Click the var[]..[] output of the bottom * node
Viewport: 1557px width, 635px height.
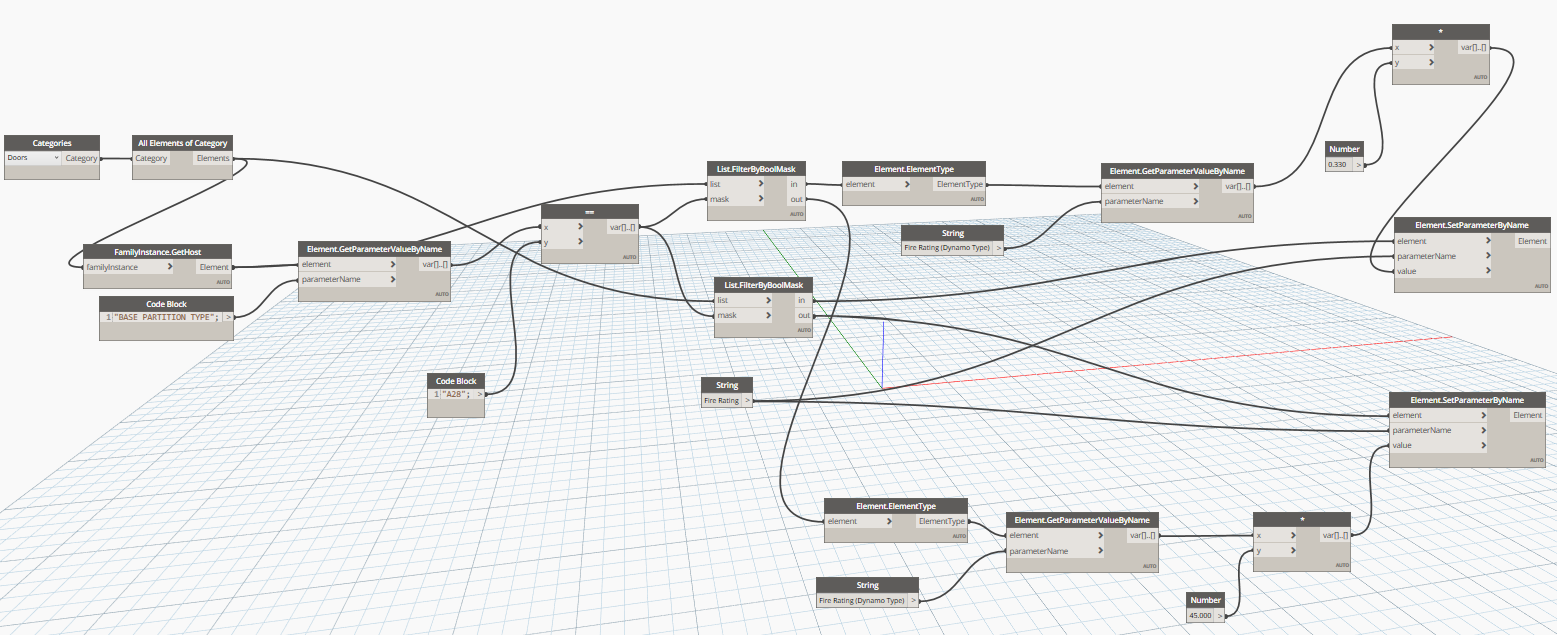pos(1334,535)
